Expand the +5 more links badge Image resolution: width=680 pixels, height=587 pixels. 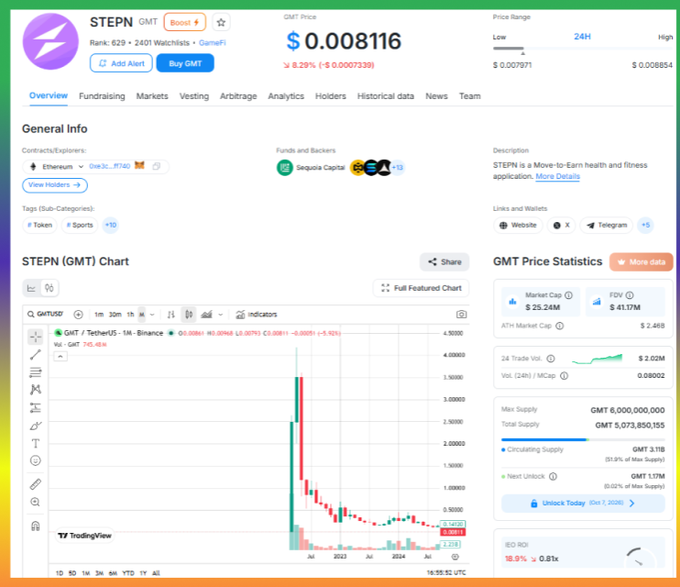coord(646,225)
